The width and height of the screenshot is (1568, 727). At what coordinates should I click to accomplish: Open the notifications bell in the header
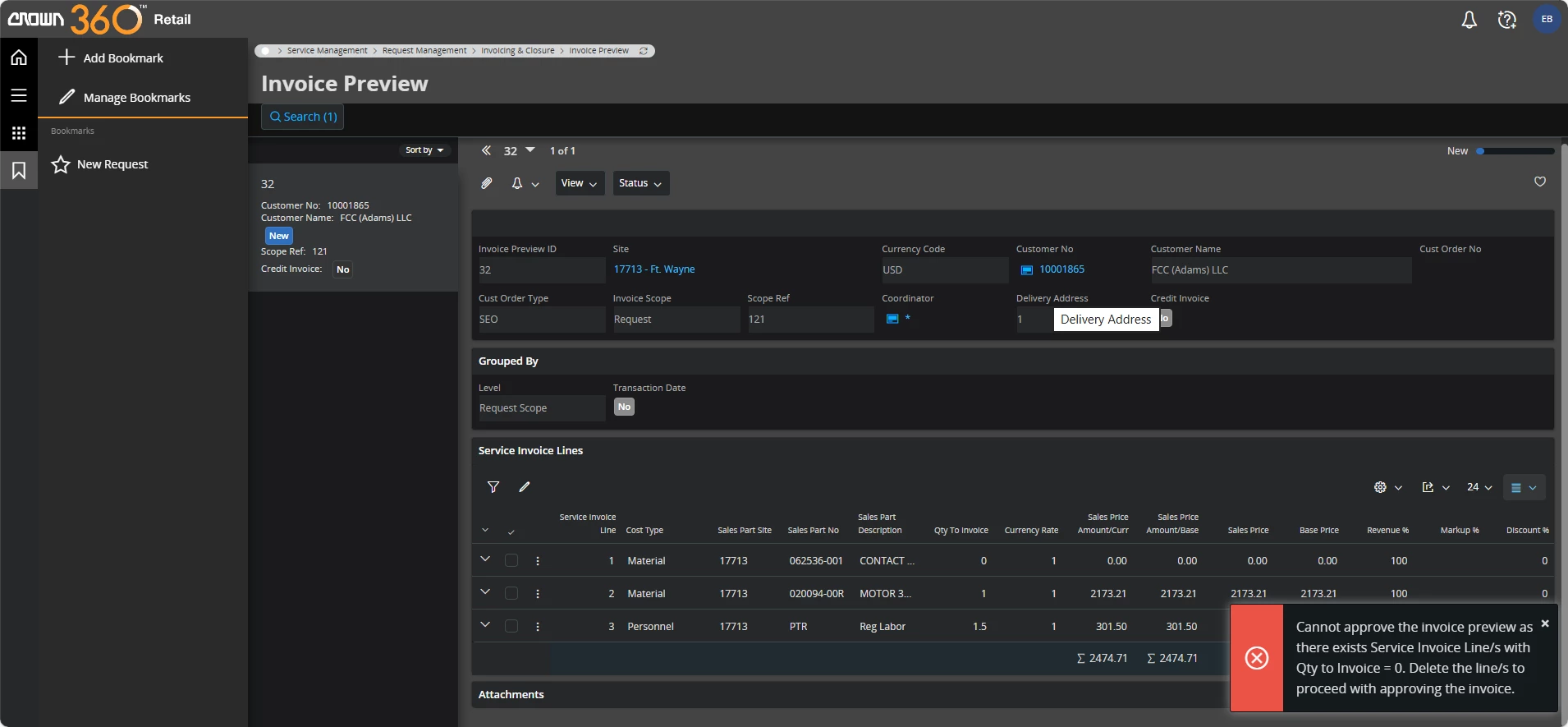(1469, 20)
